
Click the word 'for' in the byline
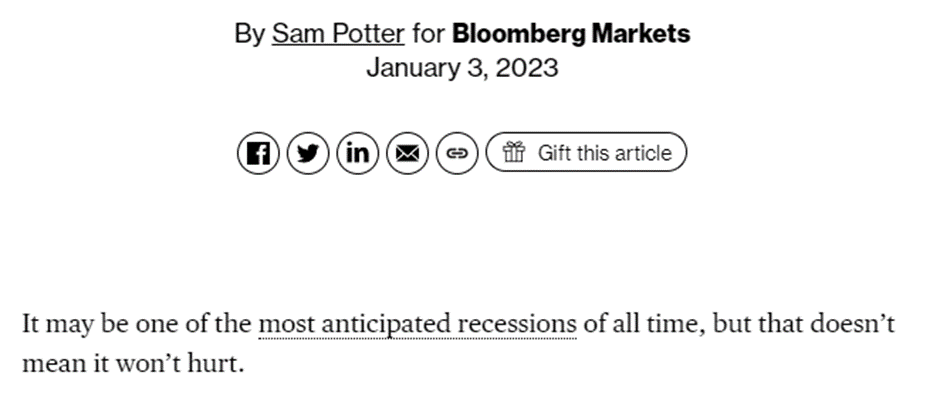(428, 34)
